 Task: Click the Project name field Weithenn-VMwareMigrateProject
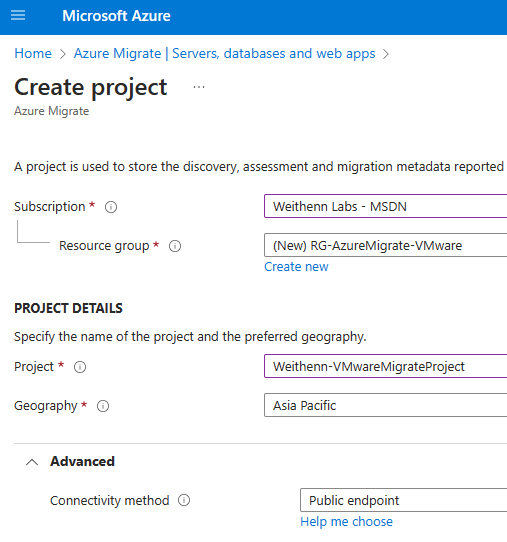point(385,366)
